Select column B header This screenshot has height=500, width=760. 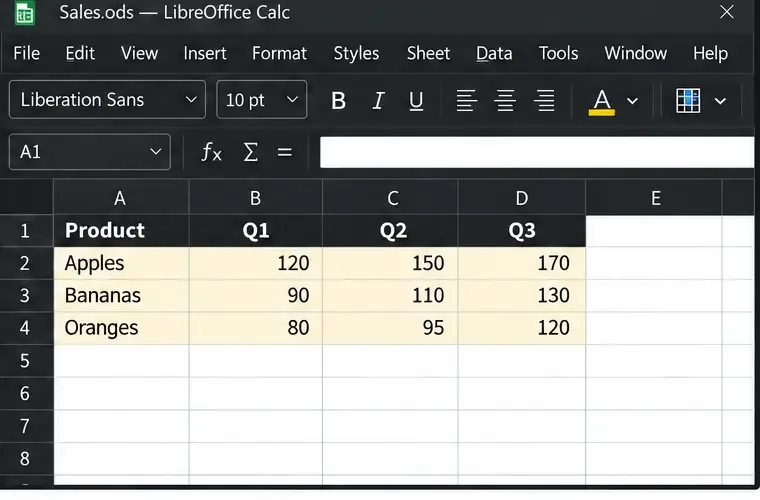pyautogui.click(x=255, y=197)
